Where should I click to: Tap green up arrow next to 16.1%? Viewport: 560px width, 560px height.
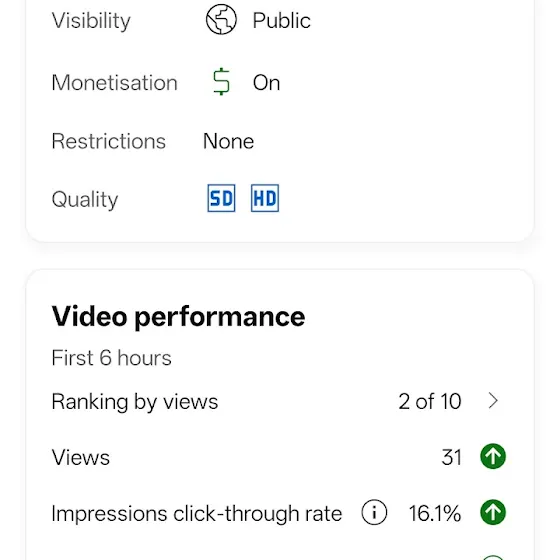tap(493, 512)
